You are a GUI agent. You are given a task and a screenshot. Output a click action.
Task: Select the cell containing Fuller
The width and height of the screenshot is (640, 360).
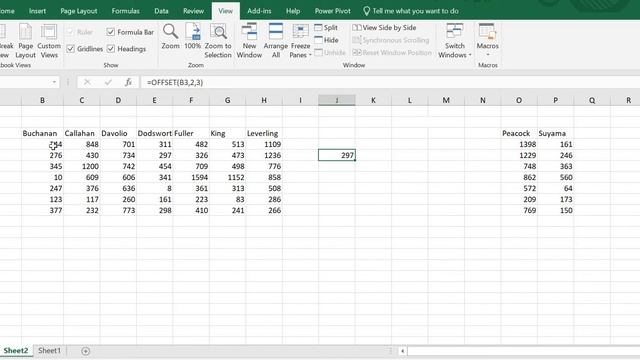click(x=191, y=133)
